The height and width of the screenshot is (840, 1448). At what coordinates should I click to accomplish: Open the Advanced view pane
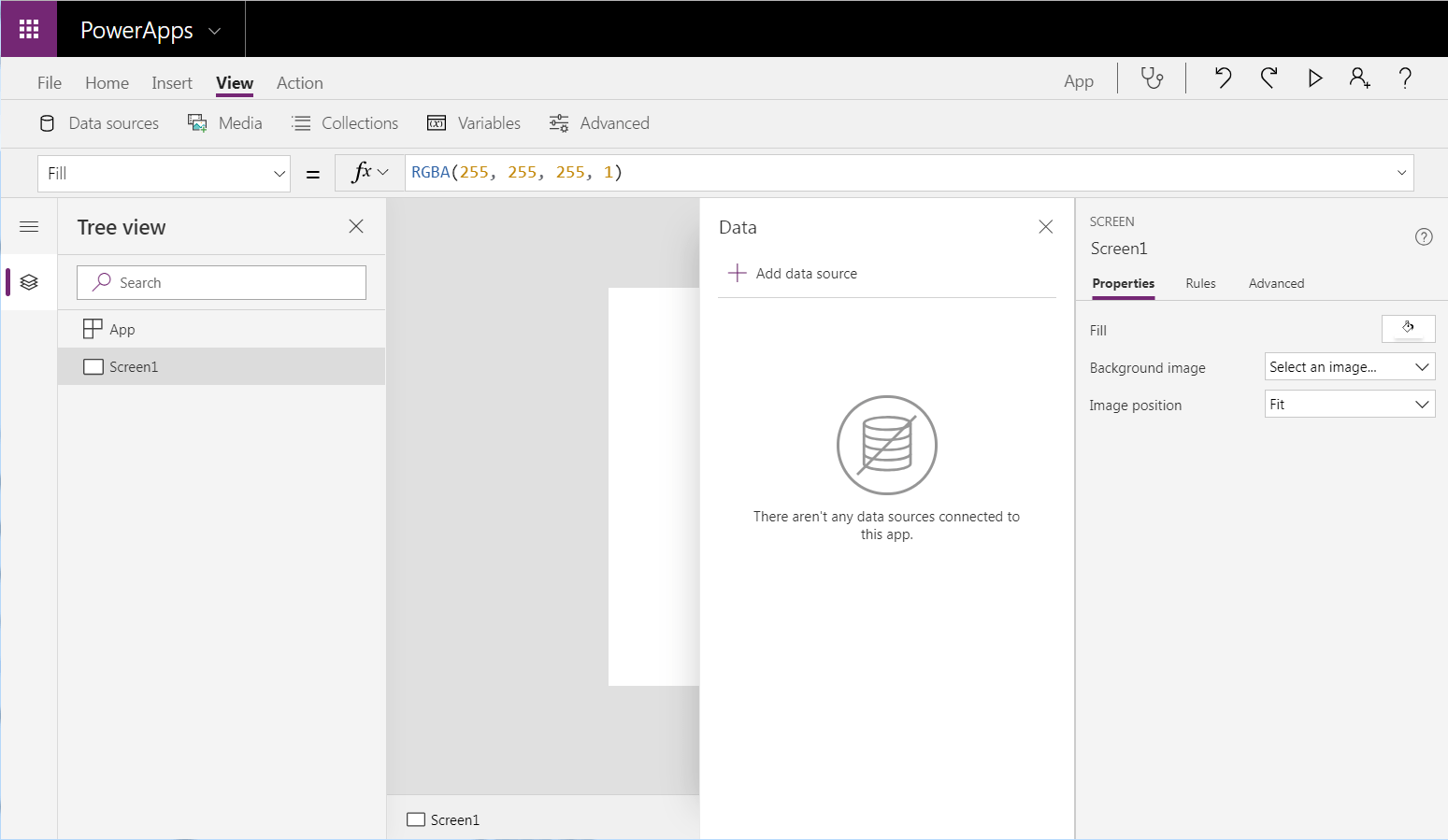point(599,122)
